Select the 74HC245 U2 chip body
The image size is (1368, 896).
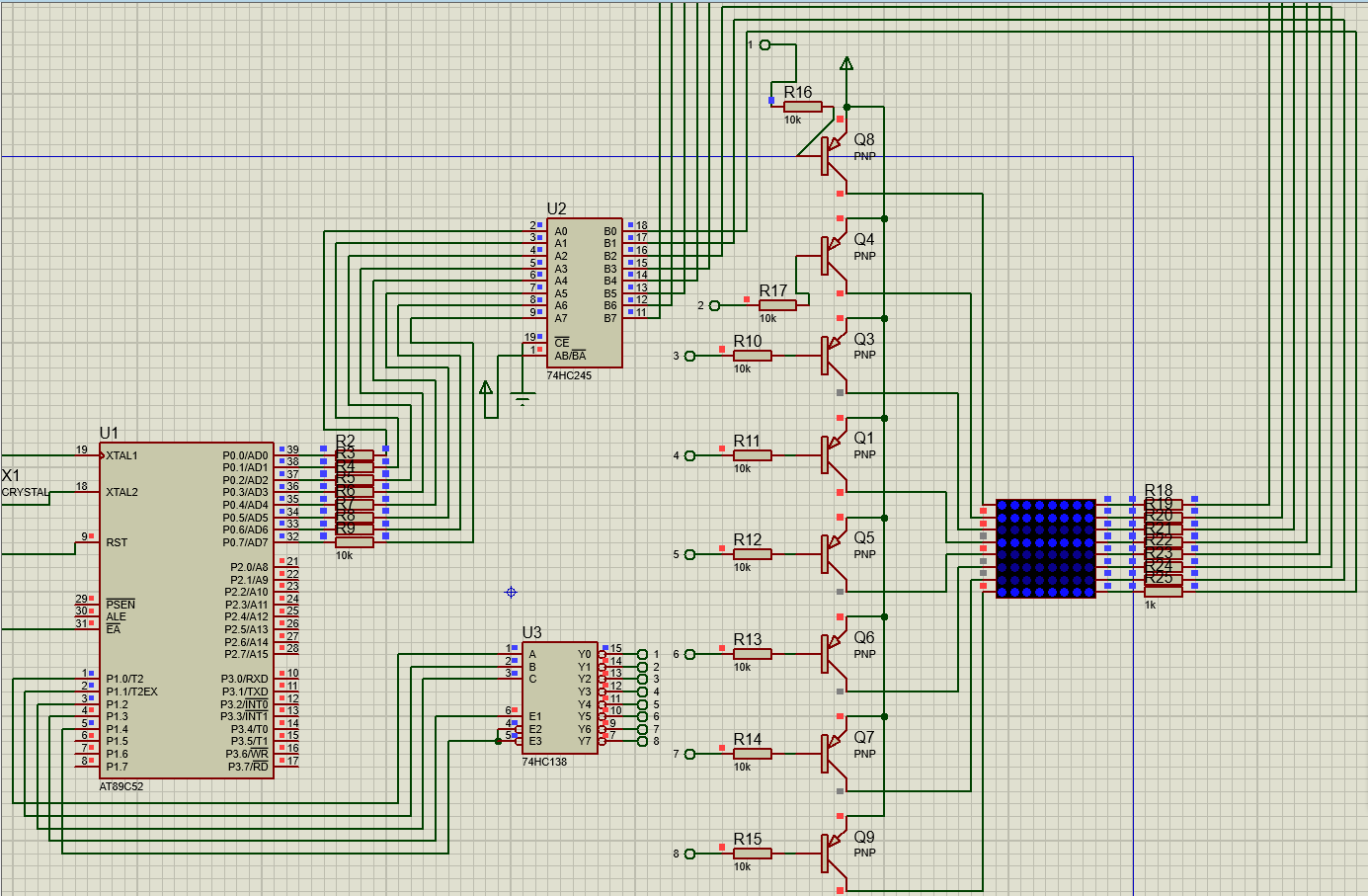coord(585,292)
